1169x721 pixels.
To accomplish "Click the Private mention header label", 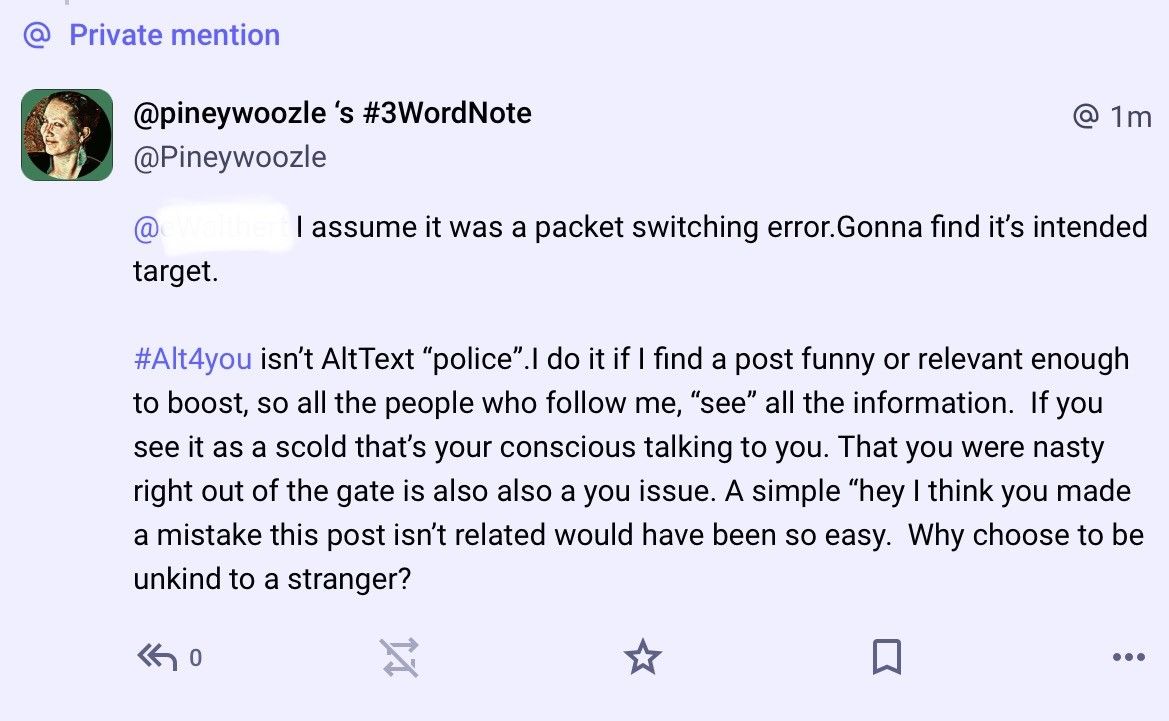I will click(x=173, y=36).
